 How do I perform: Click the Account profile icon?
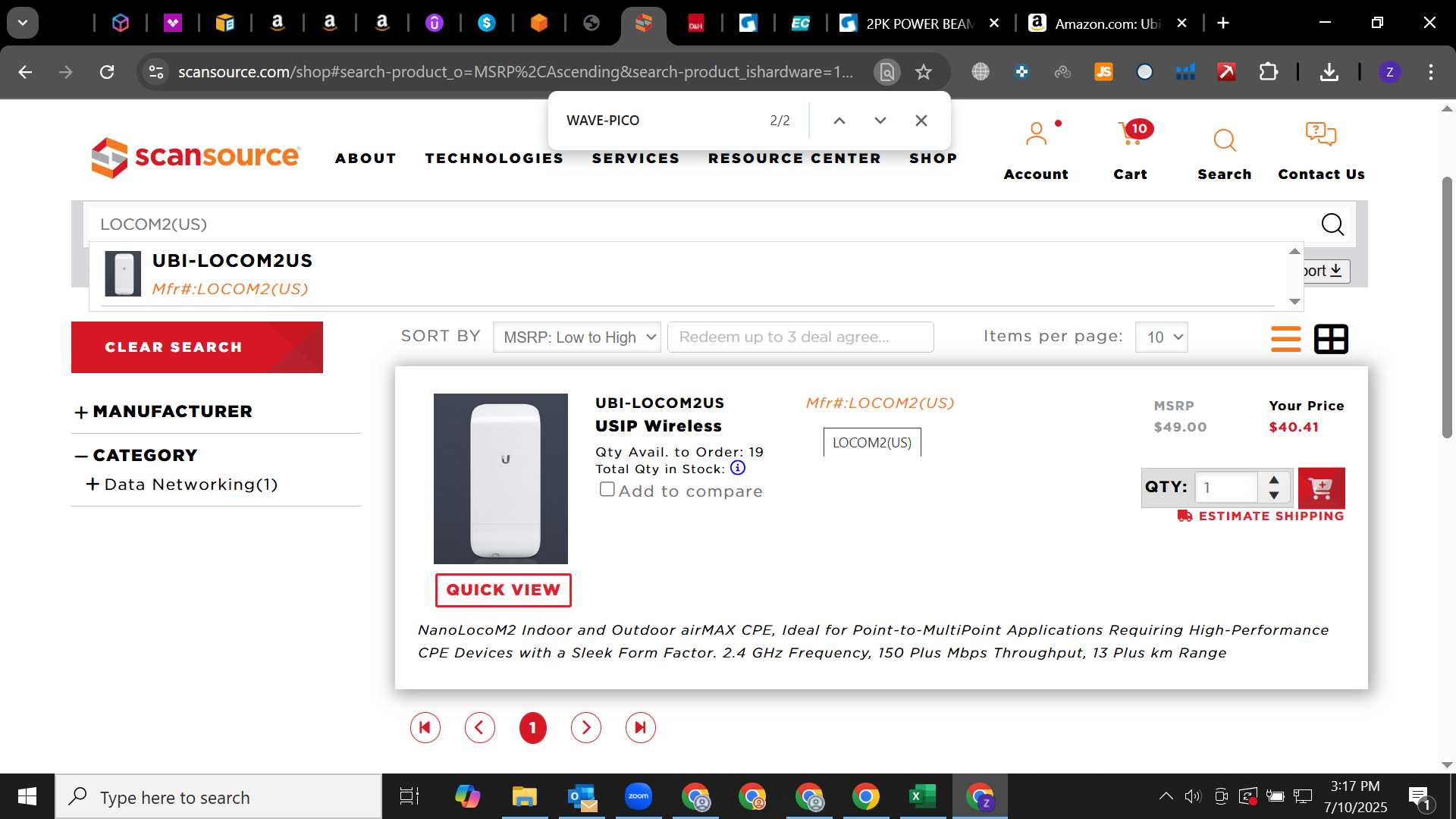point(1036,134)
